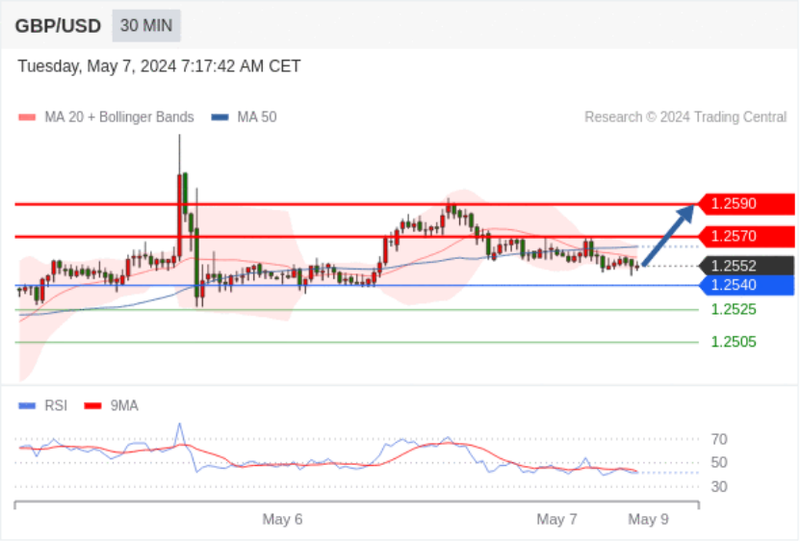
Task: Select the 1.2590 red resistance tag
Action: (746, 204)
